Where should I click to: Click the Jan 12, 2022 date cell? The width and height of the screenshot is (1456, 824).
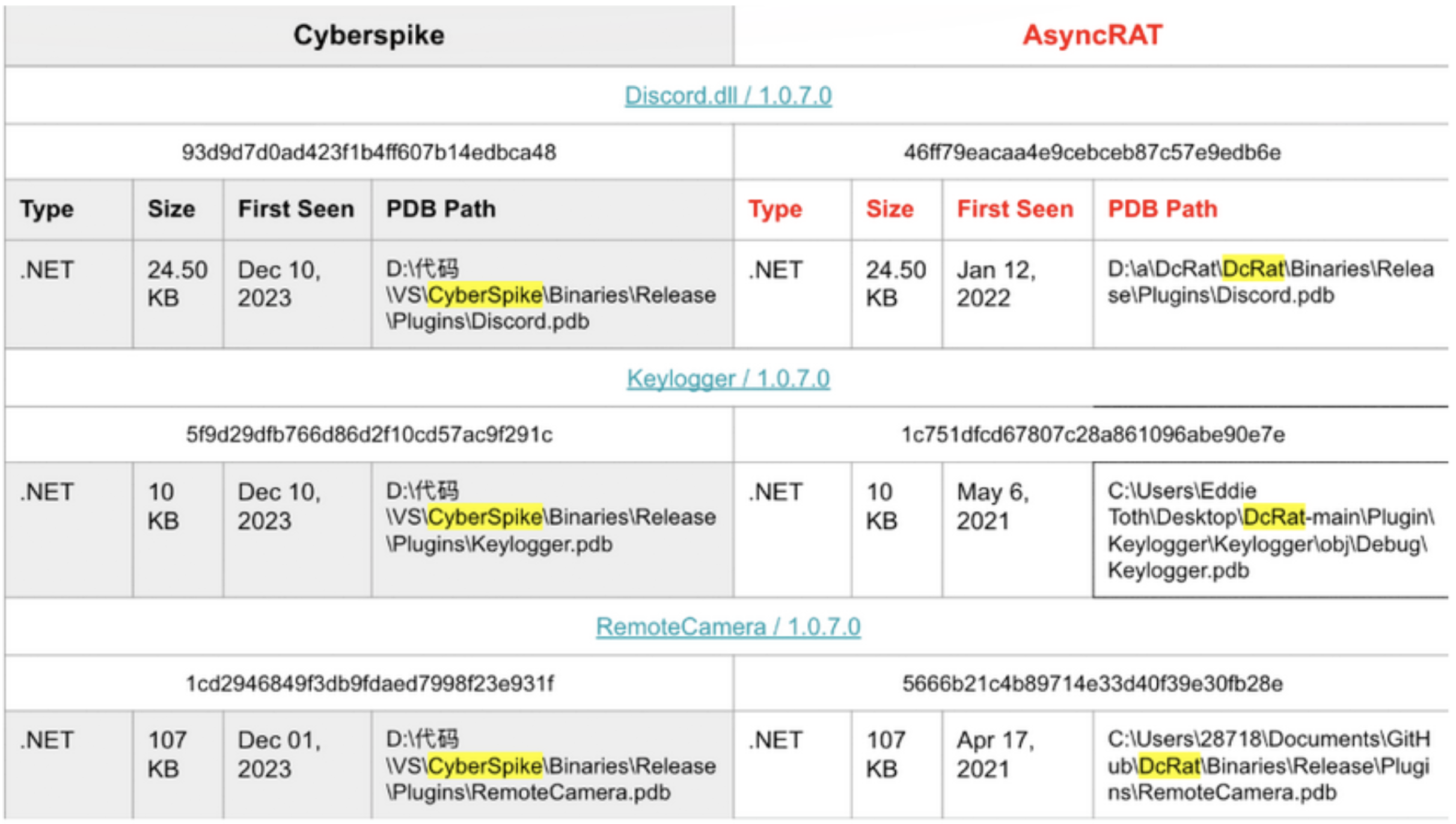(996, 283)
